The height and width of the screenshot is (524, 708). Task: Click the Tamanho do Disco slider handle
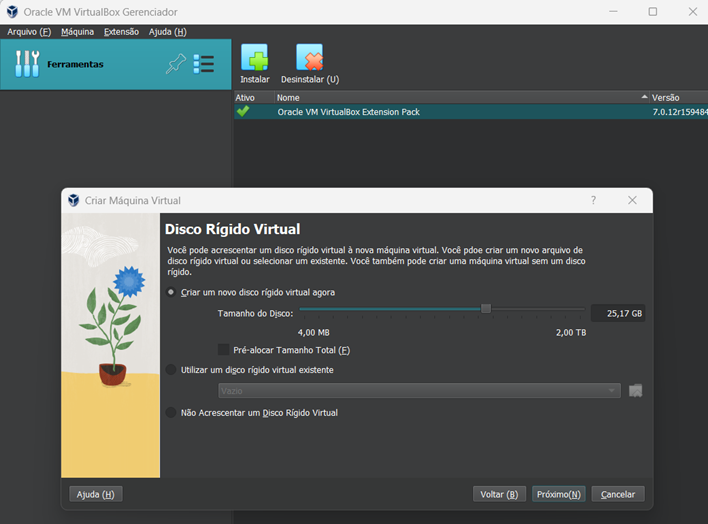[x=486, y=309]
